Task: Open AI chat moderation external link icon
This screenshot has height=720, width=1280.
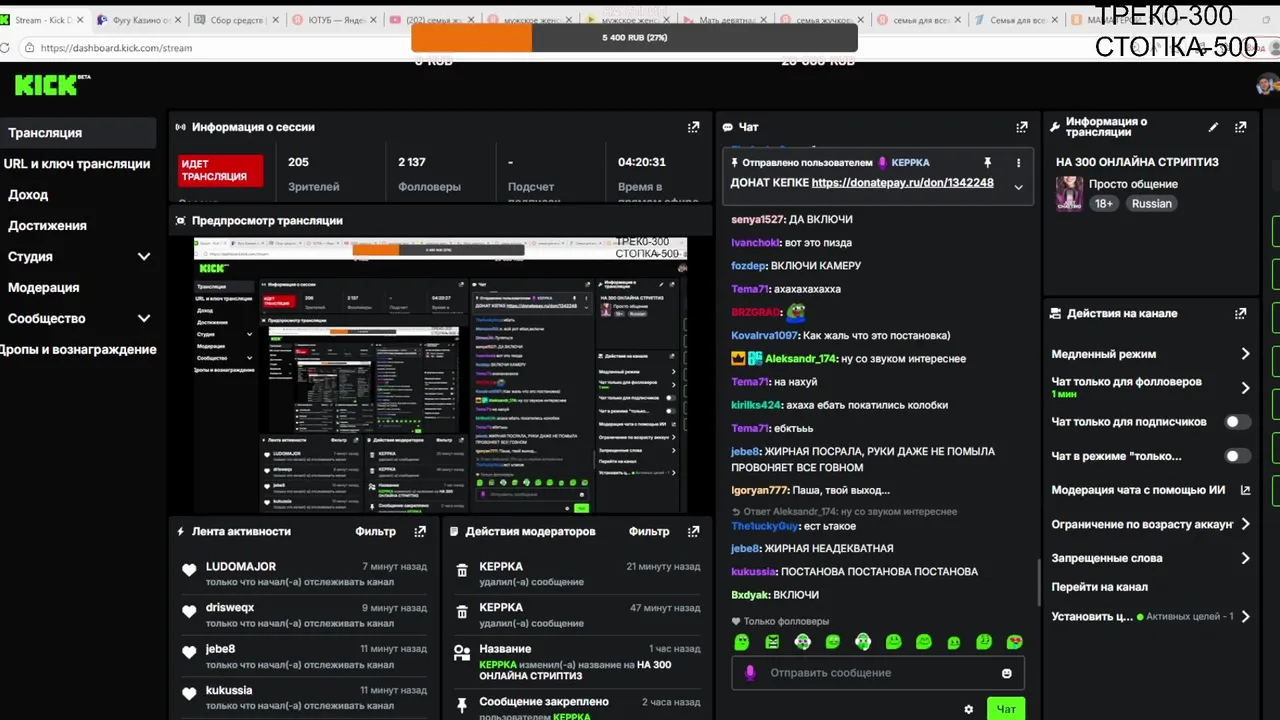Action: coord(1245,490)
